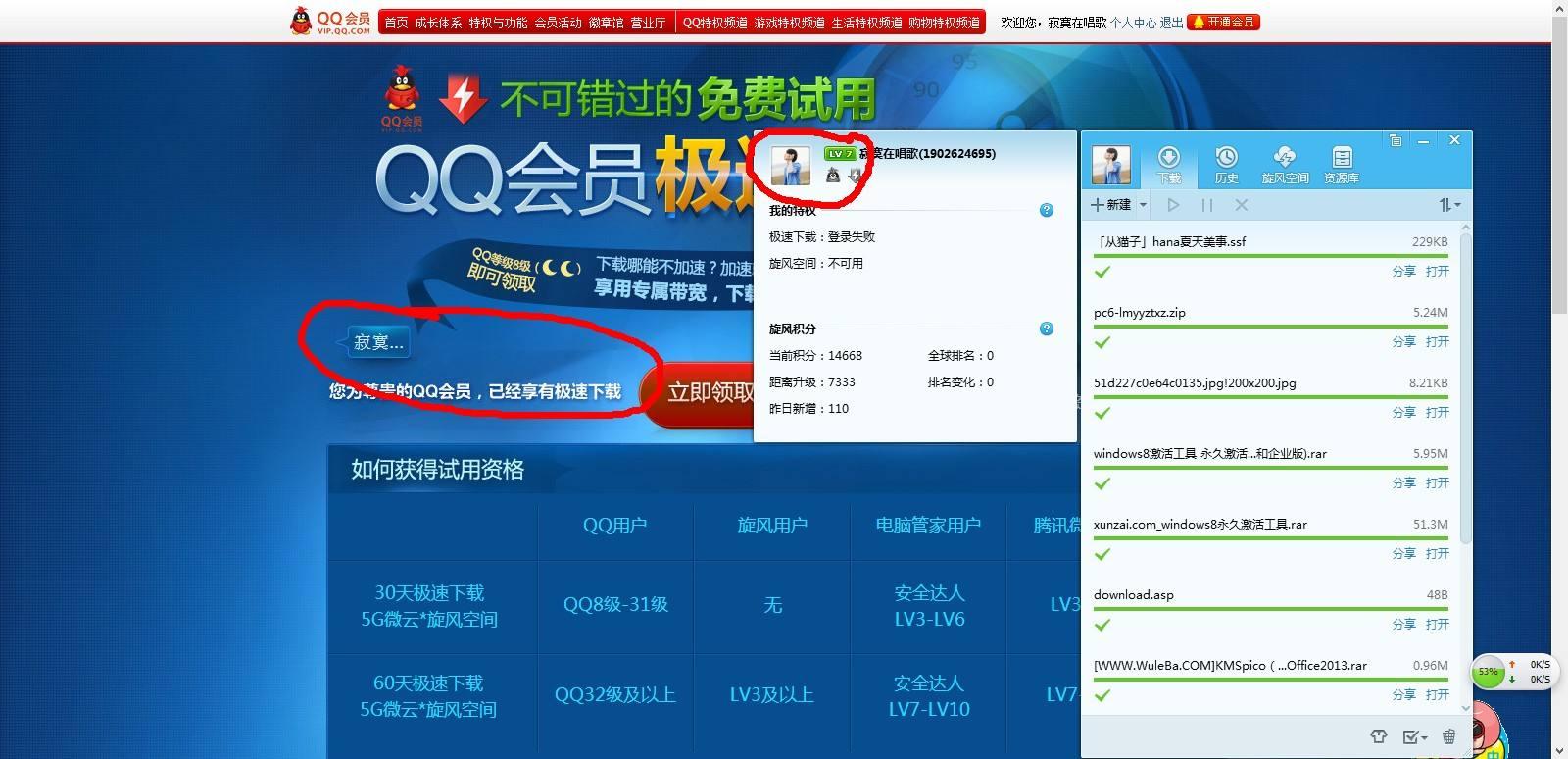Click the download list scrollbar thumb

pos(1465,387)
